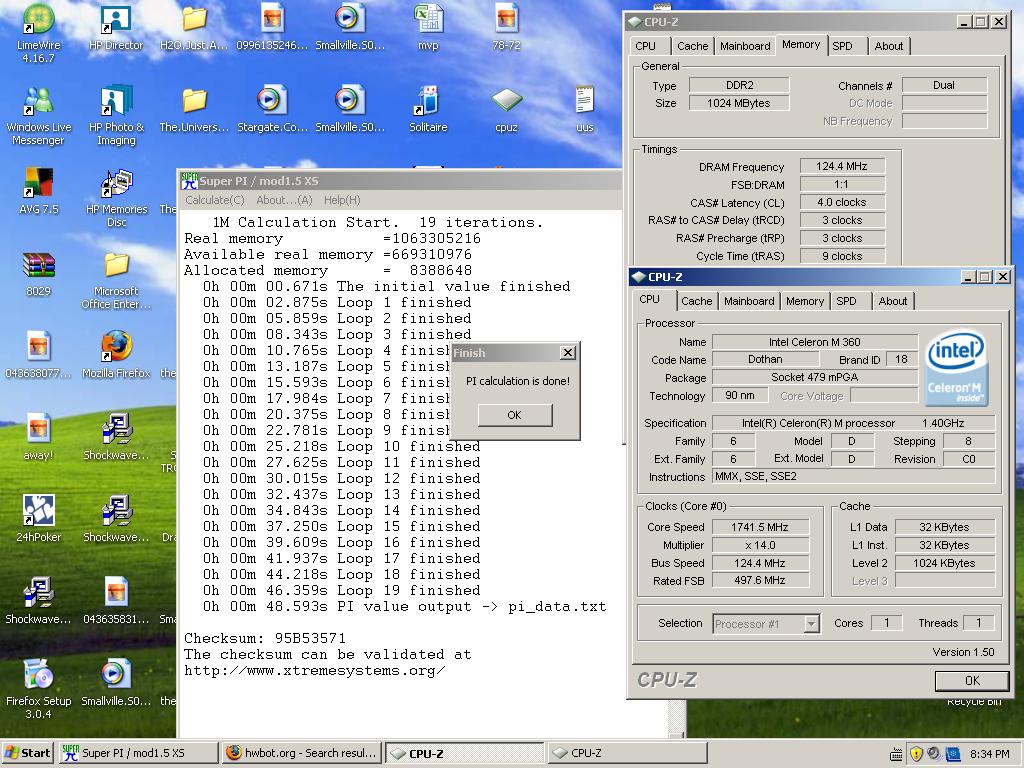Switch to Cache tab in front CPU-Z
Screen dimensions: 1024x768
(696, 301)
